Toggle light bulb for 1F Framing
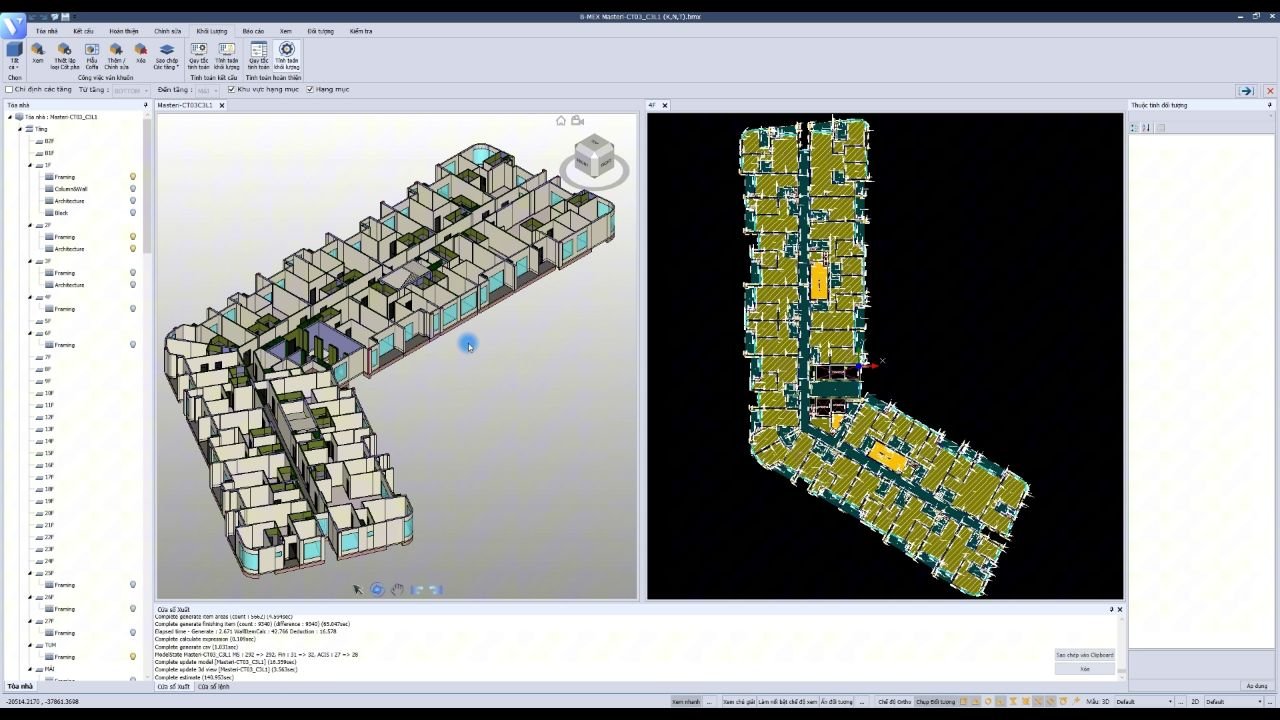The image size is (1280, 720). (133, 177)
